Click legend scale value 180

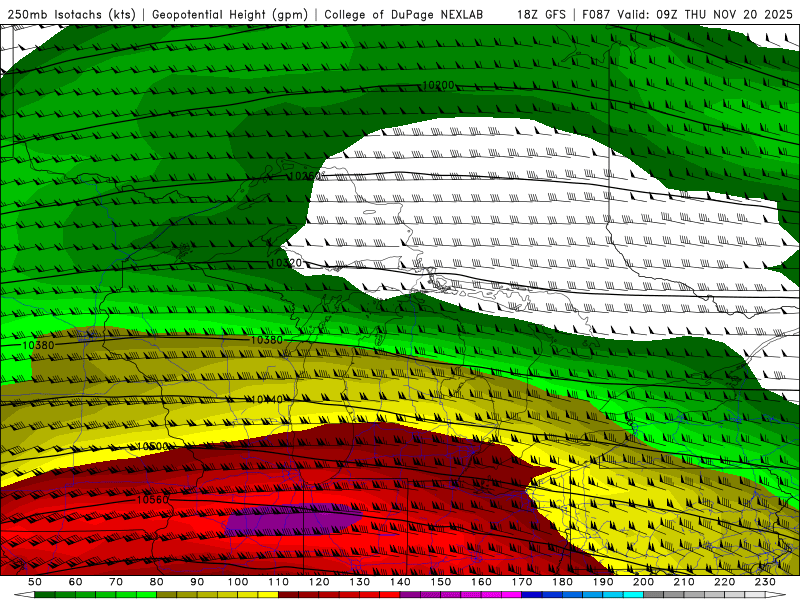click(562, 582)
